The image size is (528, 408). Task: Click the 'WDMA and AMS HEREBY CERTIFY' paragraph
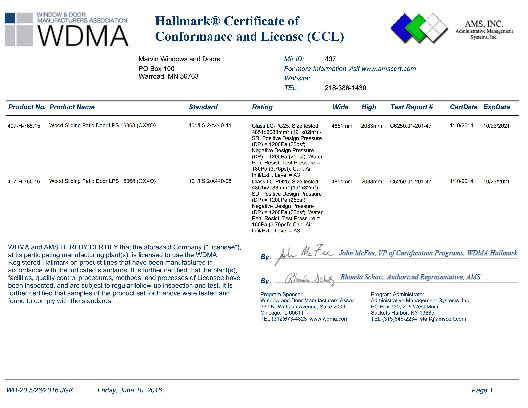124,274
